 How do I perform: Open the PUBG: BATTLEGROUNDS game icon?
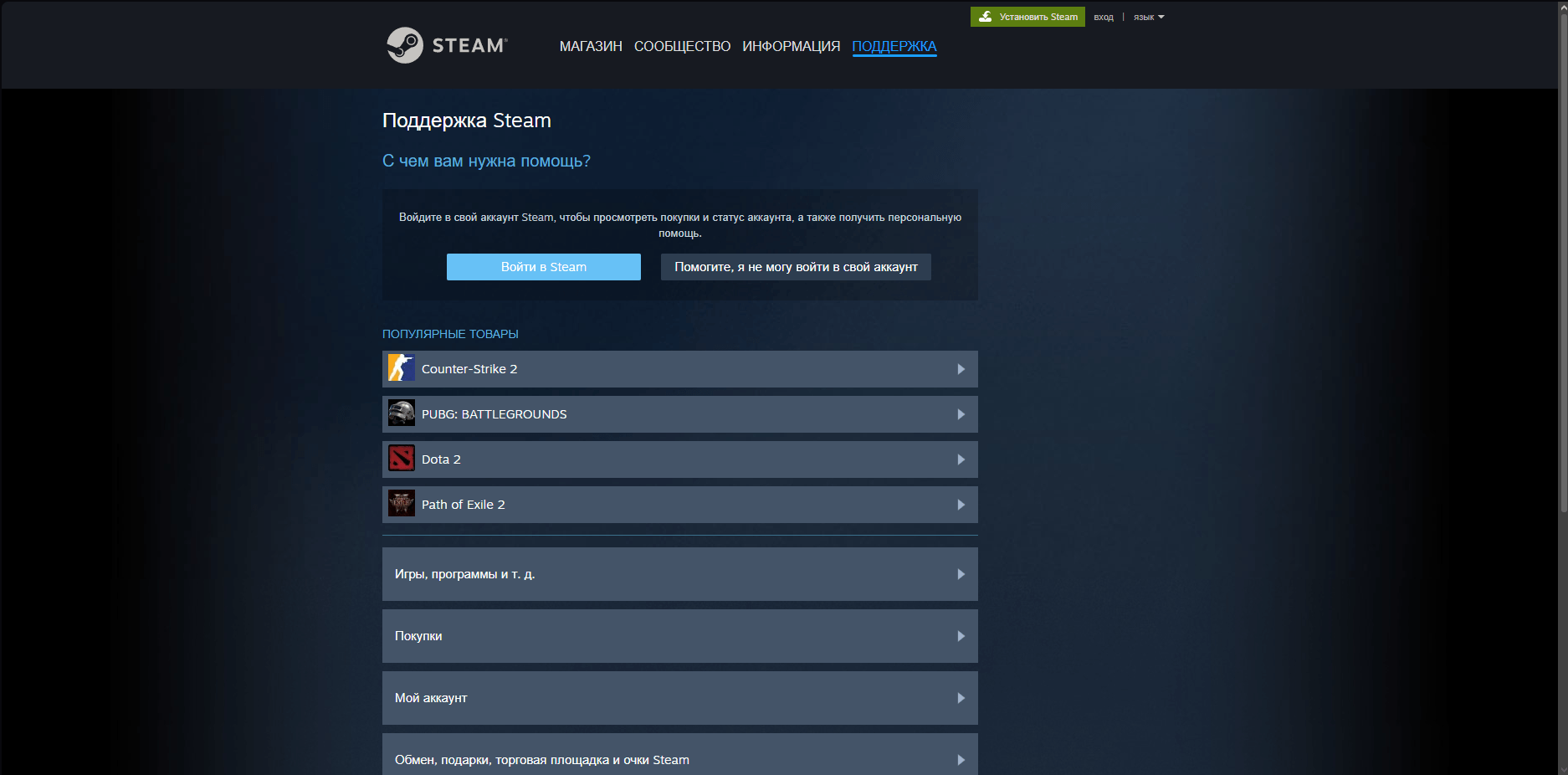402,413
